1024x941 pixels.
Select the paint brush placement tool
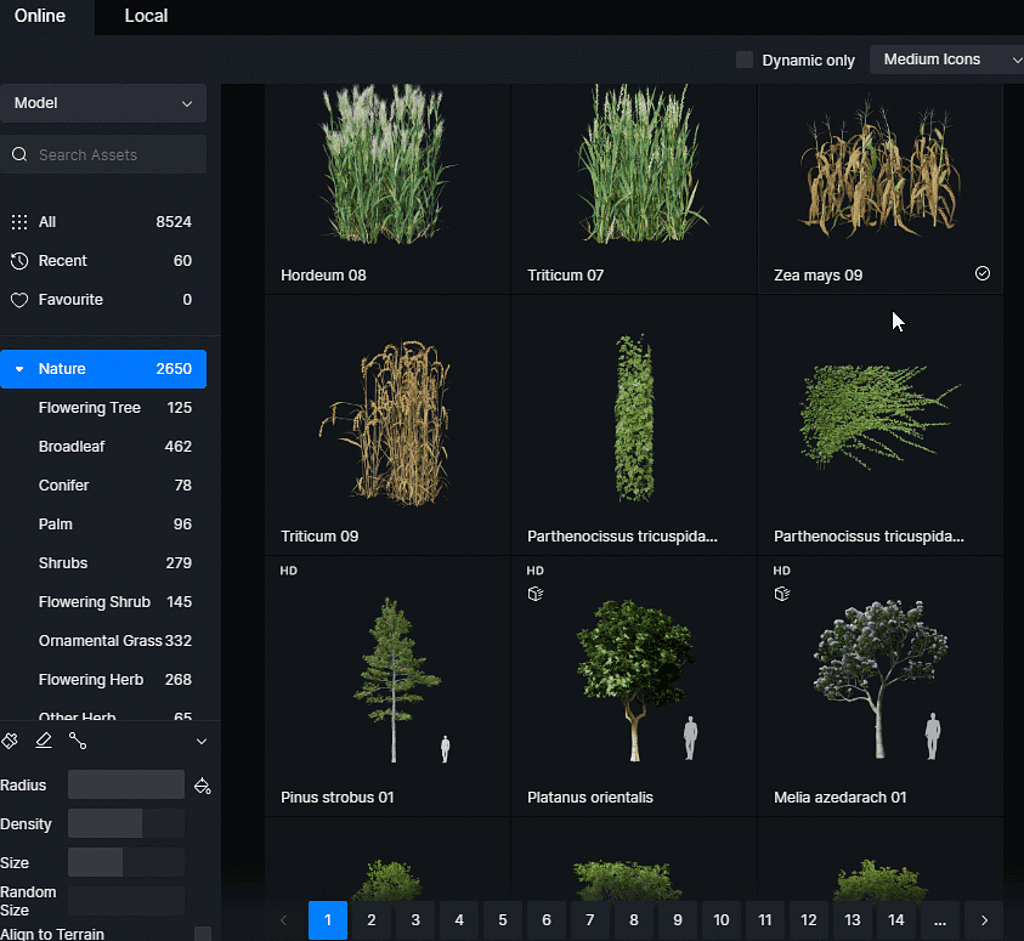pyautogui.click(x=10, y=741)
